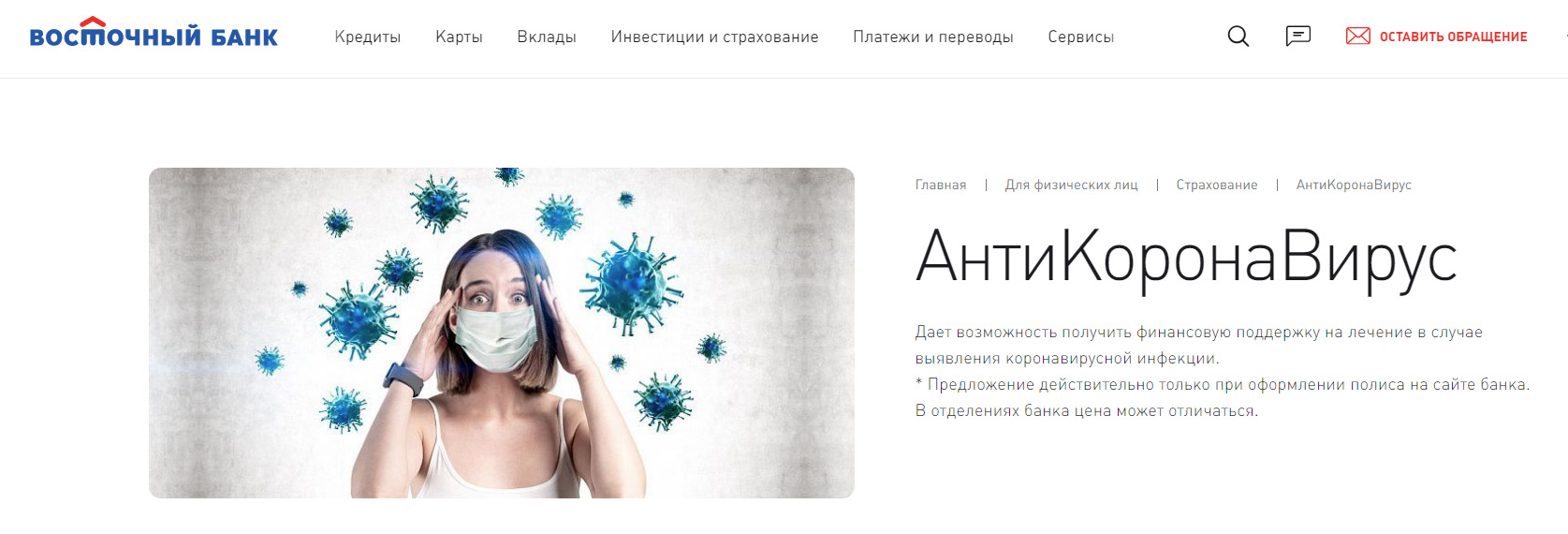
Task: Click the red envelope icon
Action: coord(1357,37)
